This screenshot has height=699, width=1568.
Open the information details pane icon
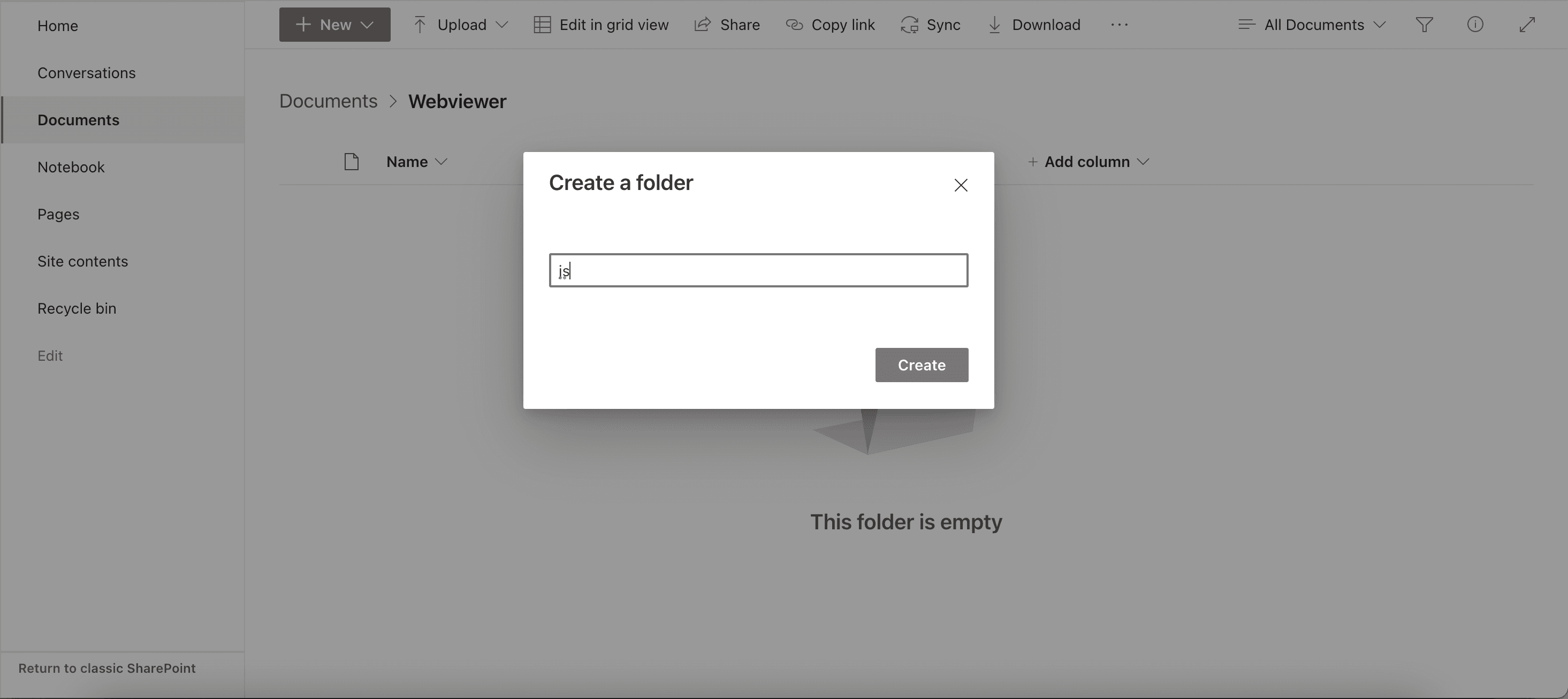tap(1475, 25)
